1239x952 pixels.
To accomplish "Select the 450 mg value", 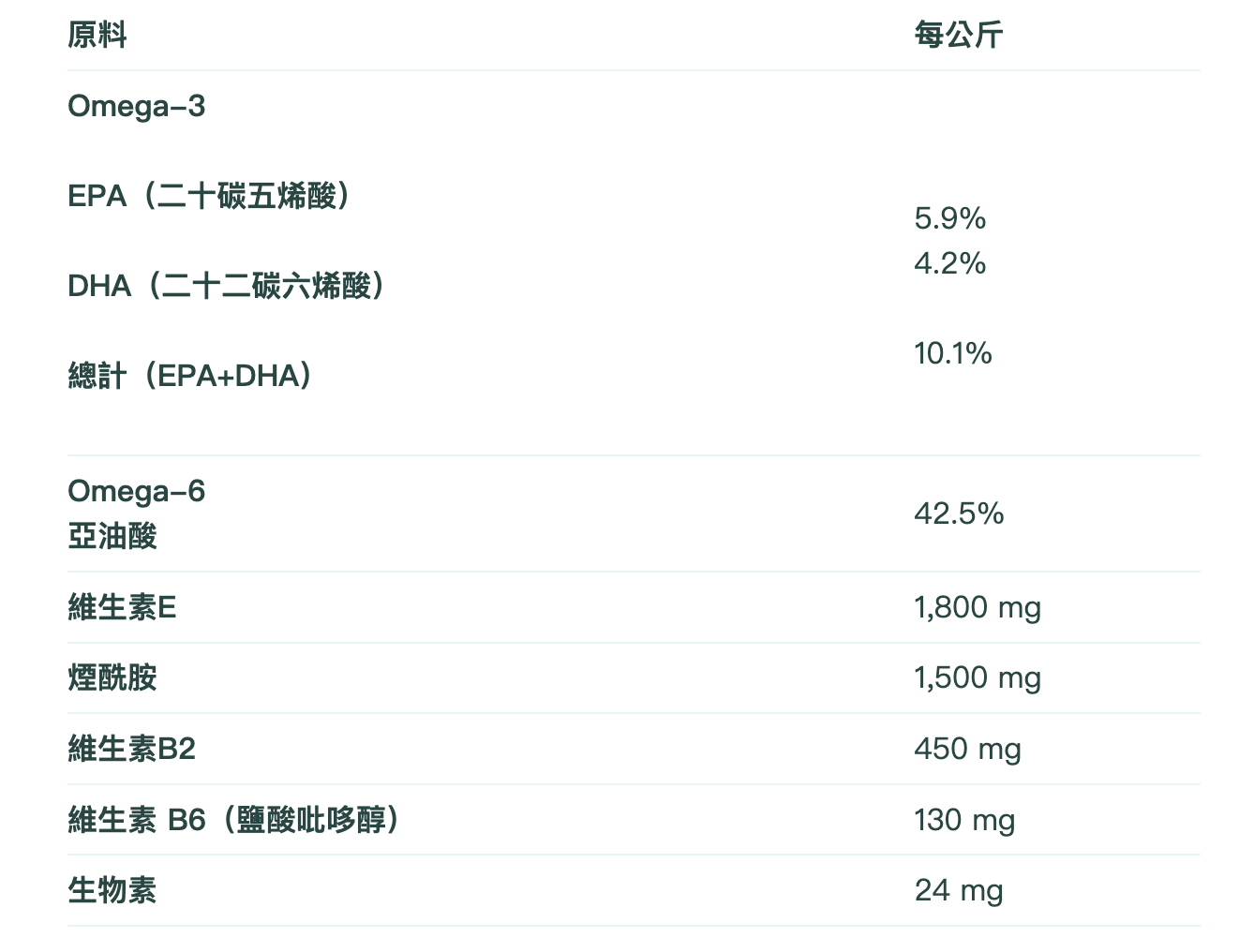I will [x=967, y=749].
